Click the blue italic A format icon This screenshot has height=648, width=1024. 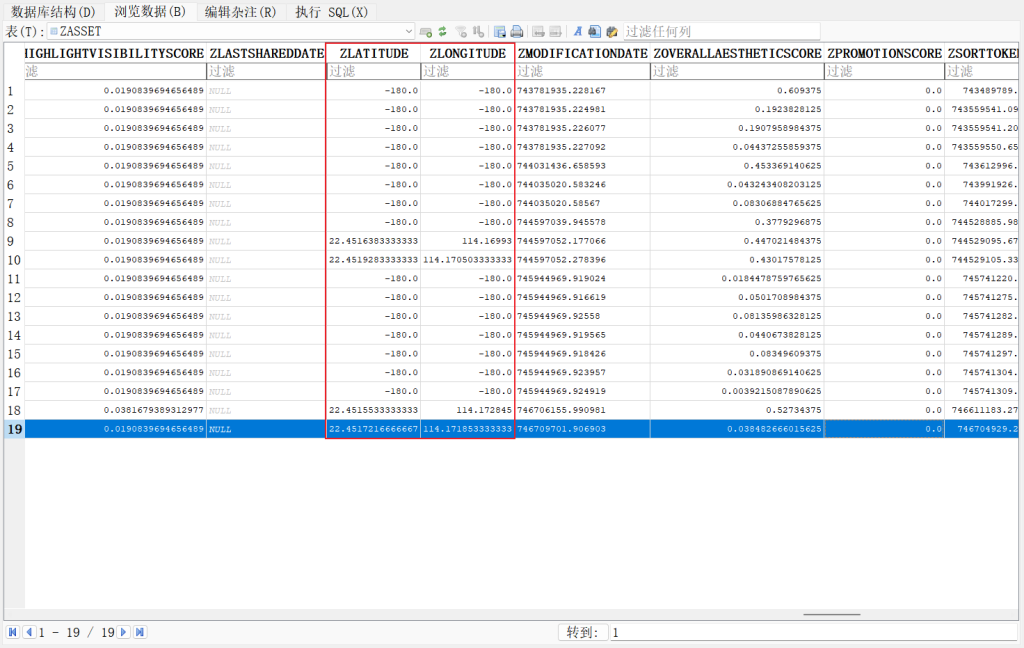pyautogui.click(x=578, y=32)
